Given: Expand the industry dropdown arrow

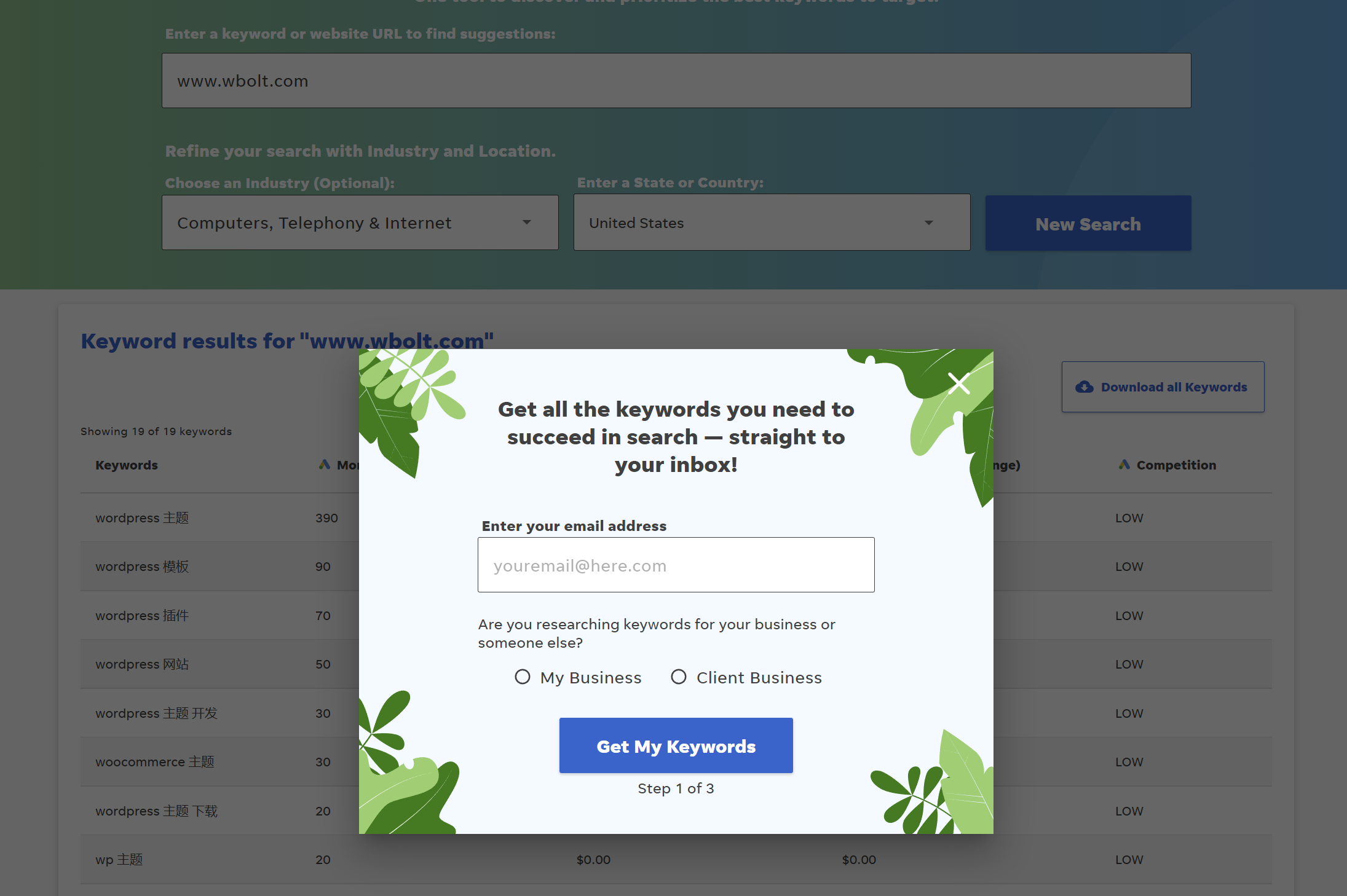Looking at the screenshot, I should [x=527, y=222].
